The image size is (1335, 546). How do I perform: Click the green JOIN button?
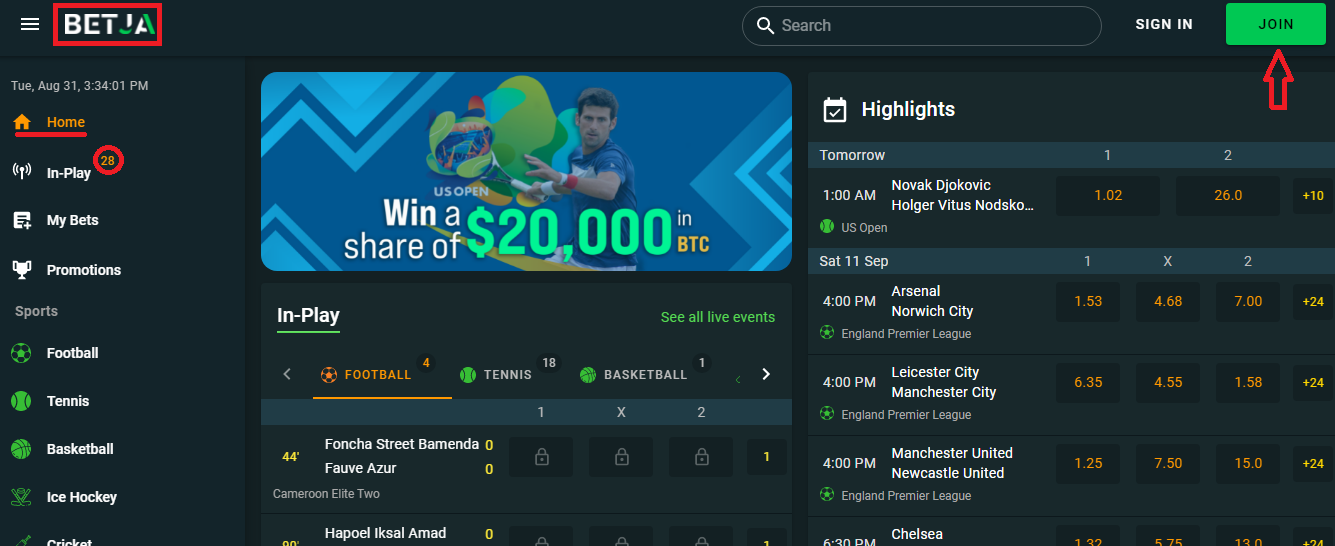coord(1276,24)
